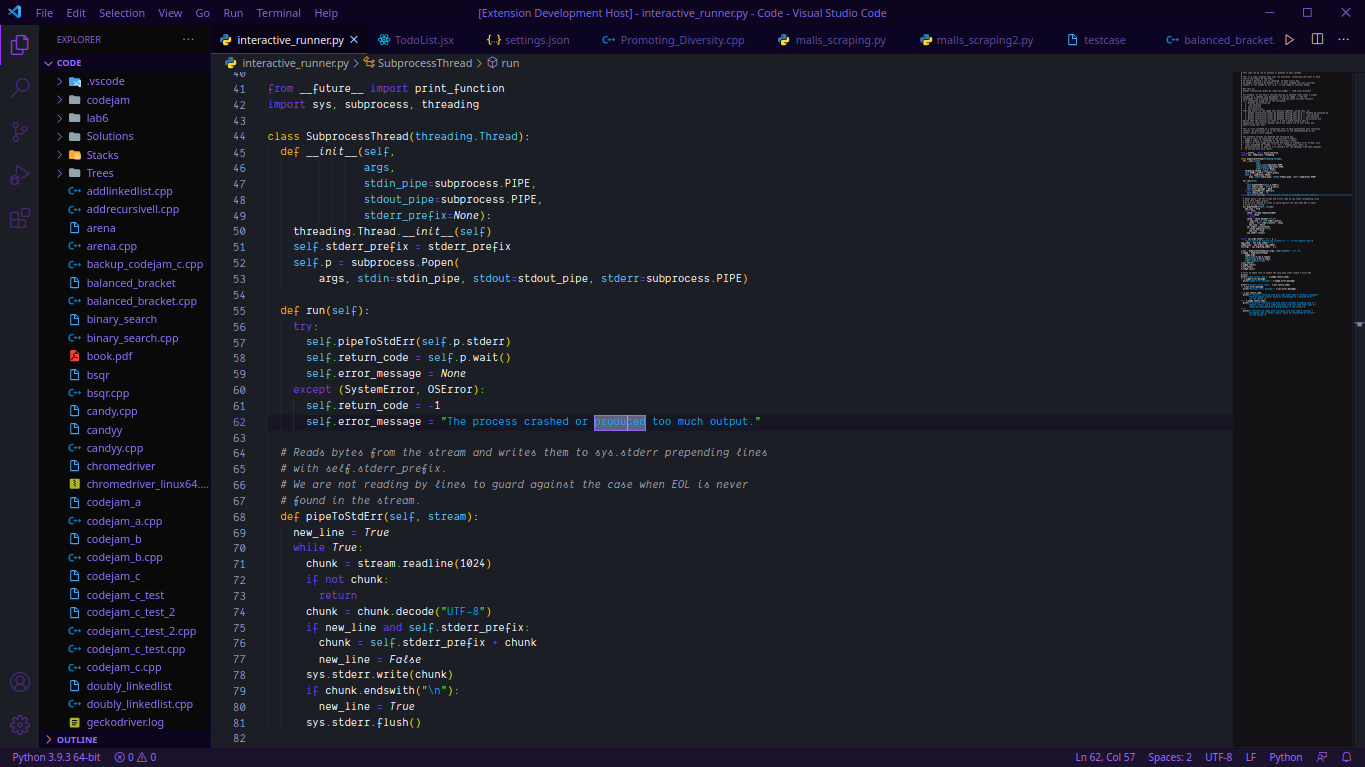The height and width of the screenshot is (767, 1365).
Task: Expand the .vscode folder
Action: [x=105, y=82]
